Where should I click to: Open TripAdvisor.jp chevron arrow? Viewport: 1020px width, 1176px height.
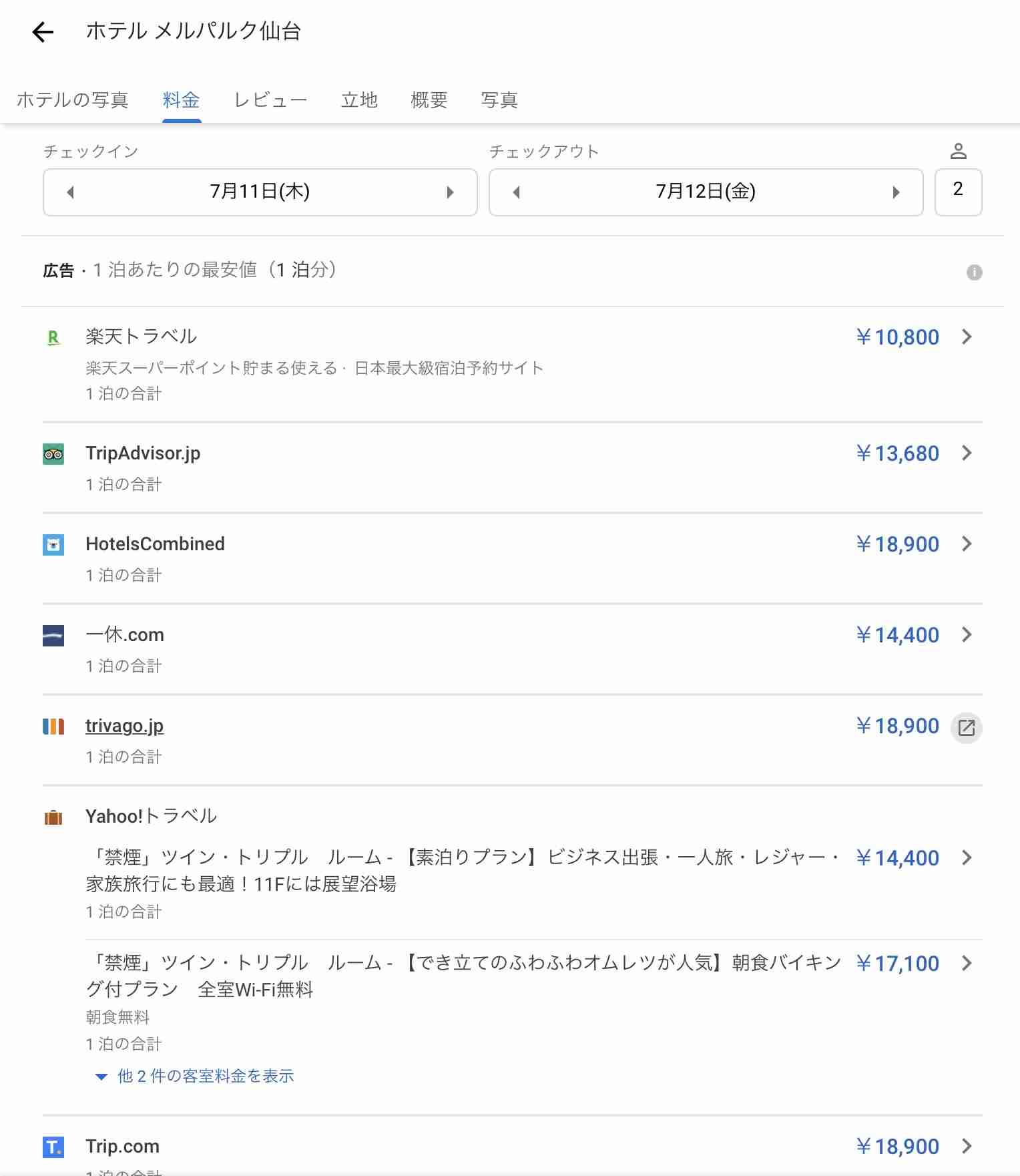(x=967, y=453)
